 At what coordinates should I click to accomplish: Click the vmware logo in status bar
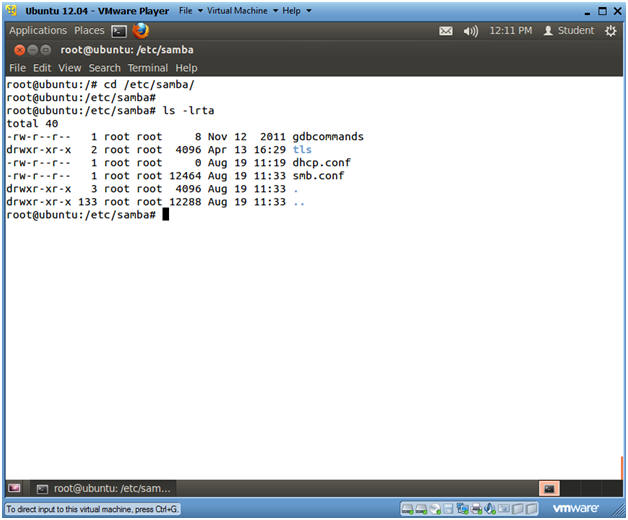coord(576,508)
